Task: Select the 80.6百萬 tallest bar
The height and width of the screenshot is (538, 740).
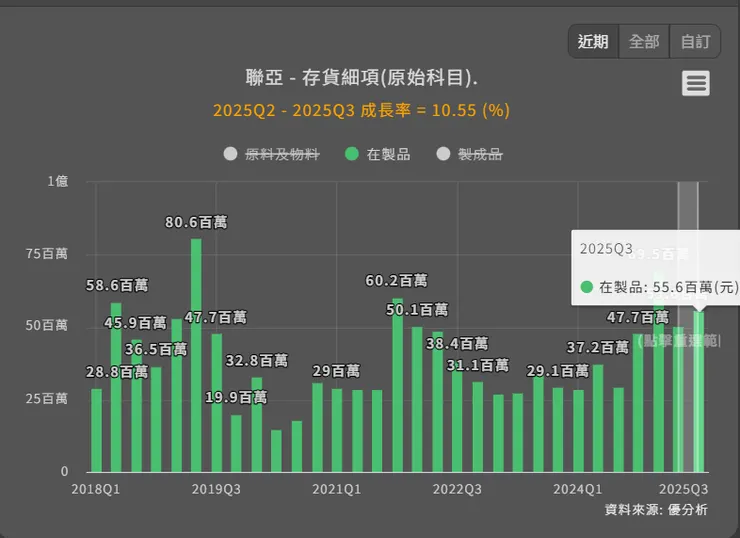Action: click(196, 355)
